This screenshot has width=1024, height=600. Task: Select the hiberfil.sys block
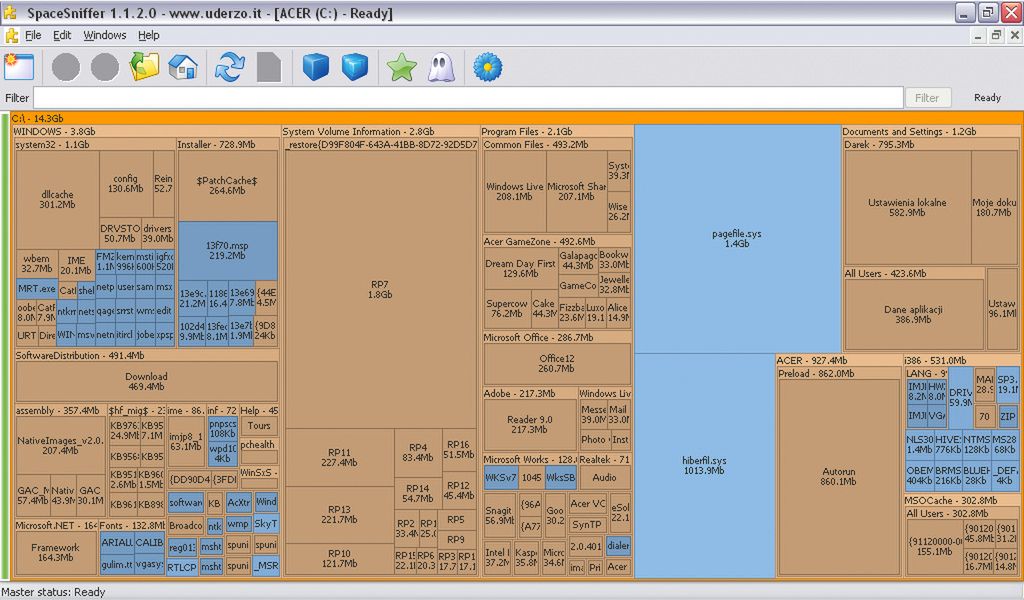point(705,465)
